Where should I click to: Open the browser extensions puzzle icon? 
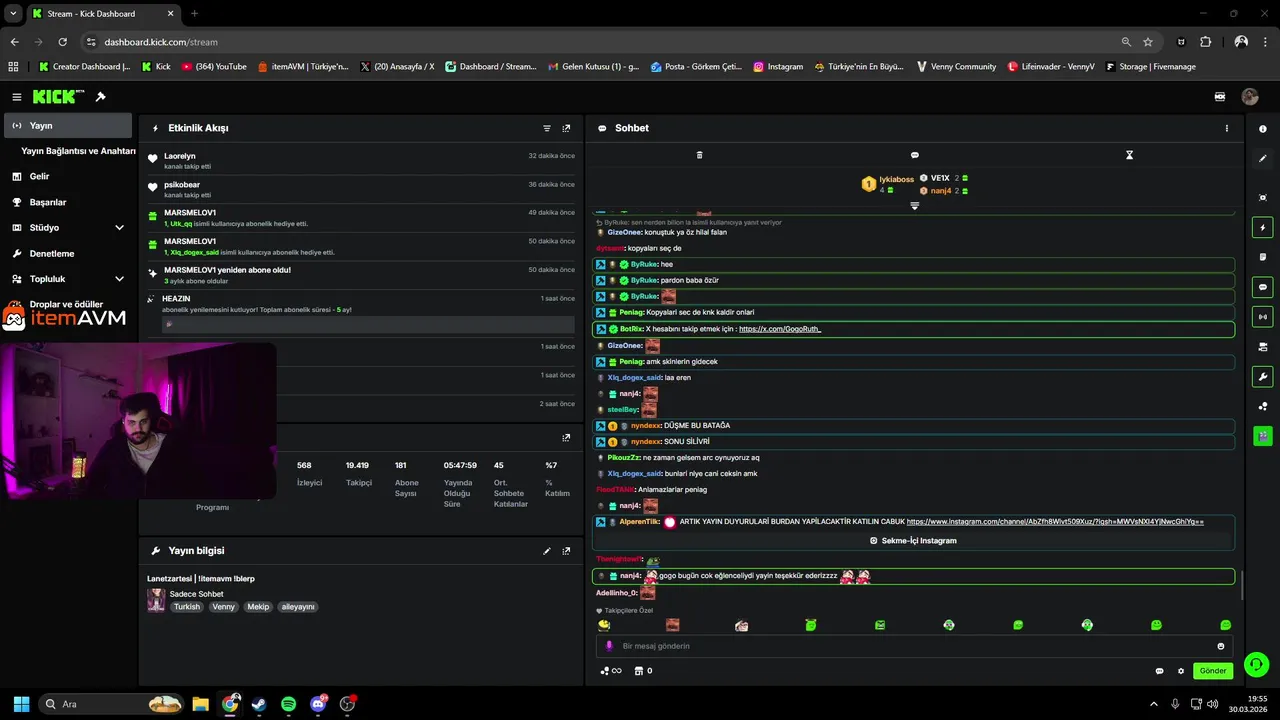click(1205, 42)
